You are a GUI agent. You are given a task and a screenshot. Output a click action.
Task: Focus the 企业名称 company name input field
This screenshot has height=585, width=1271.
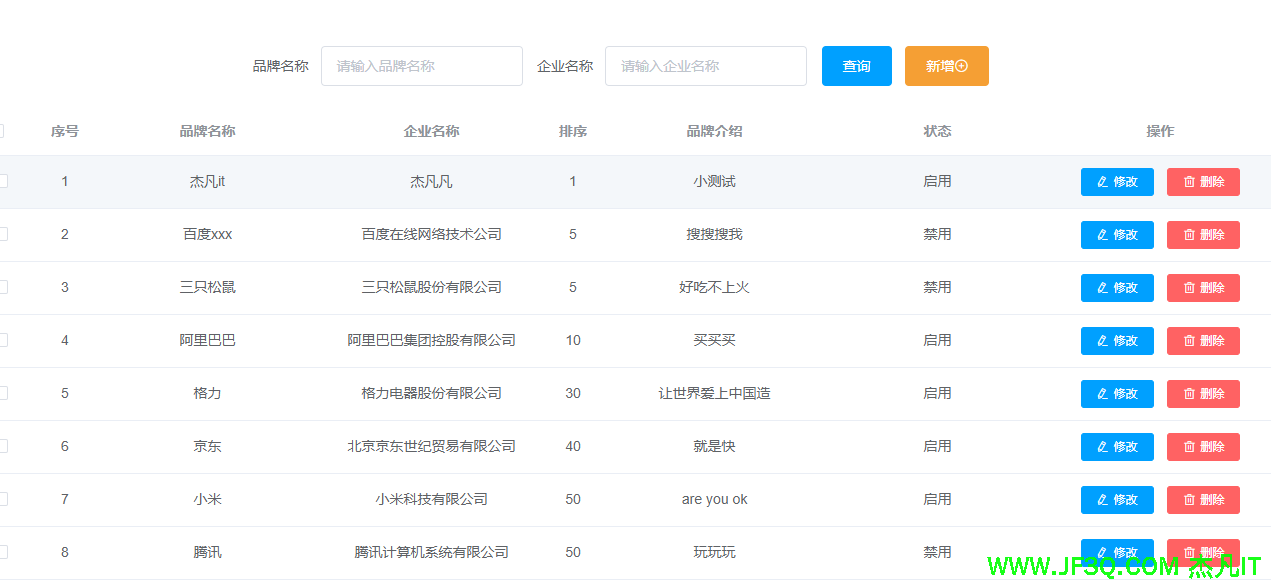coord(705,66)
